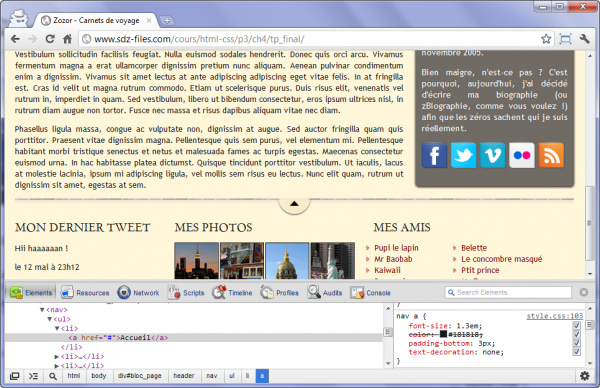Open the Pupi le lapin friend link
Screen dimensions: 600x388
(x=396, y=248)
